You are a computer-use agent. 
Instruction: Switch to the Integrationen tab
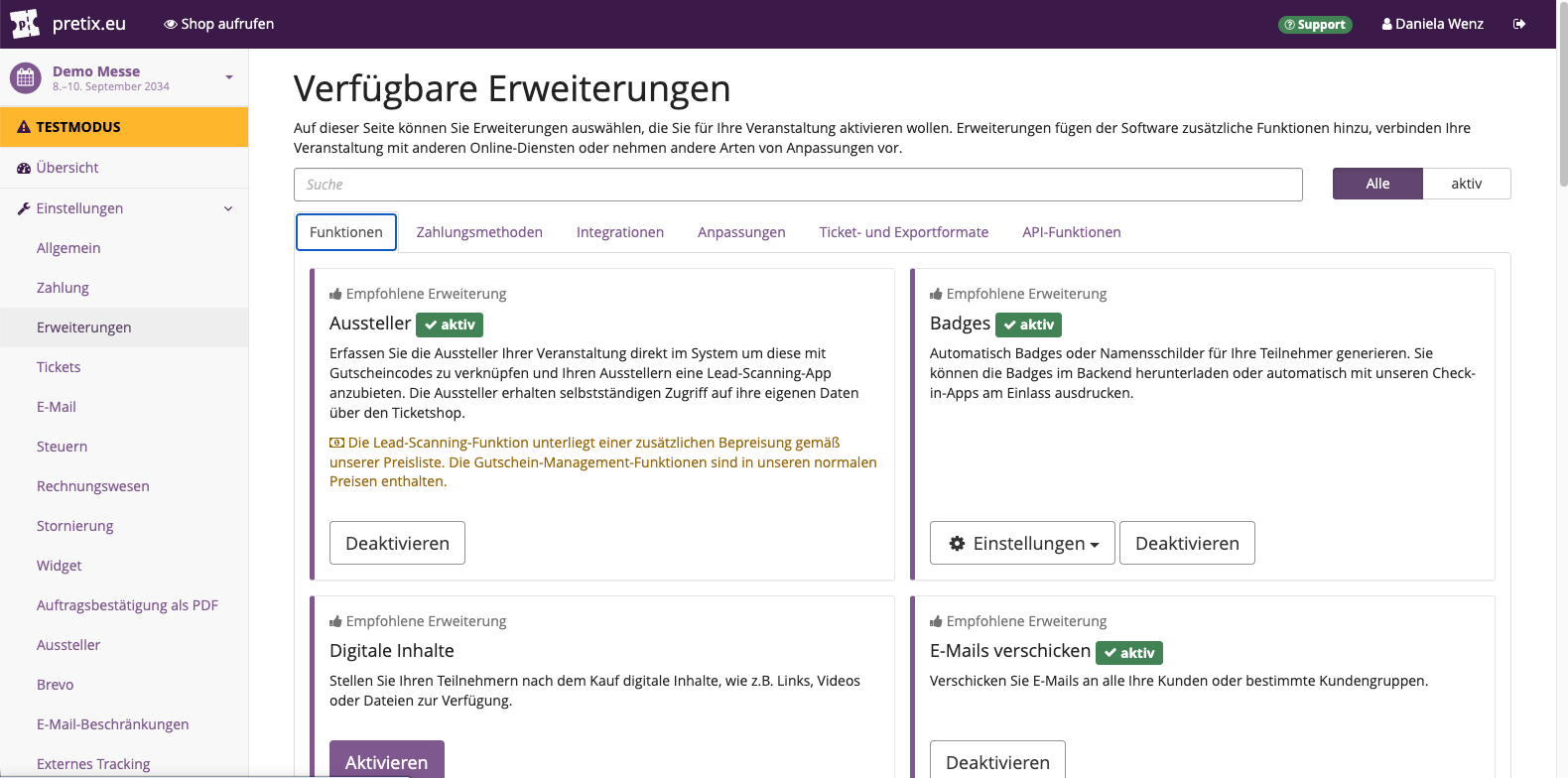coord(620,232)
